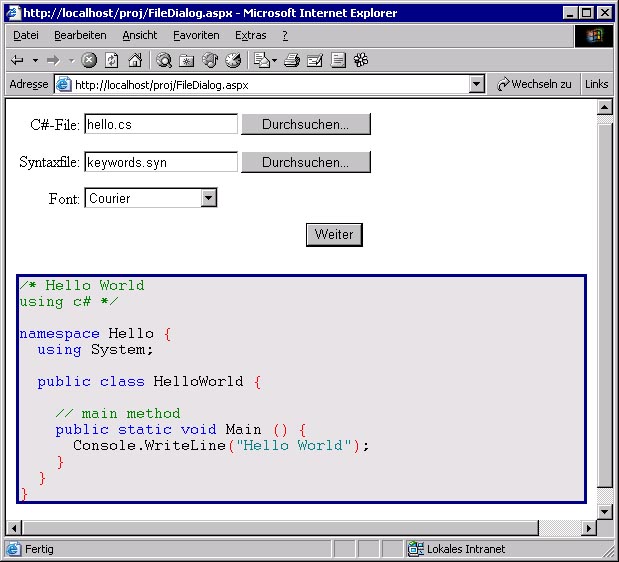Click the 'namespace' keyword in code
619x562 pixels.
pos(60,334)
